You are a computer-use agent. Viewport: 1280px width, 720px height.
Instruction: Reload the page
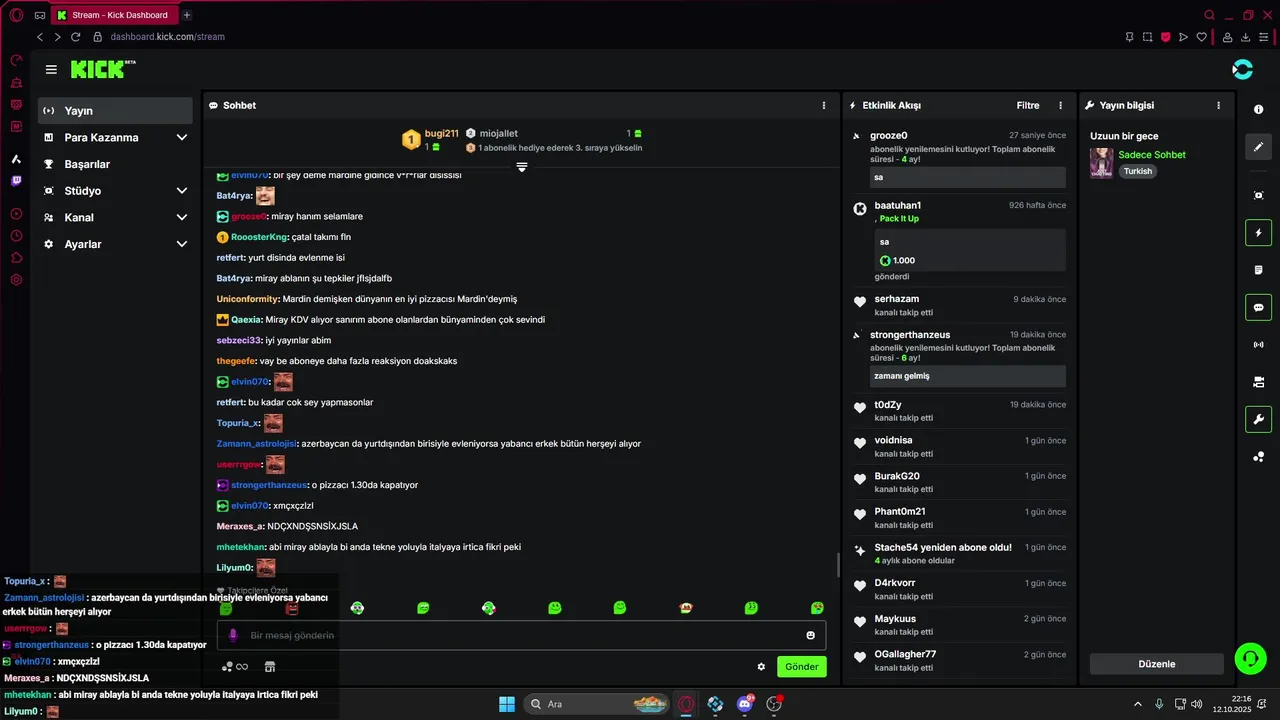[75, 37]
